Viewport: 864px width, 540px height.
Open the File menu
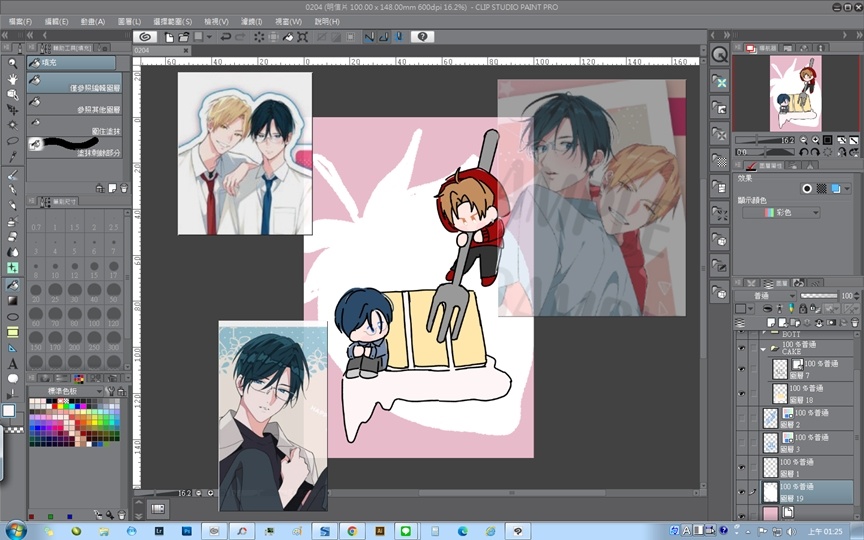pos(20,21)
